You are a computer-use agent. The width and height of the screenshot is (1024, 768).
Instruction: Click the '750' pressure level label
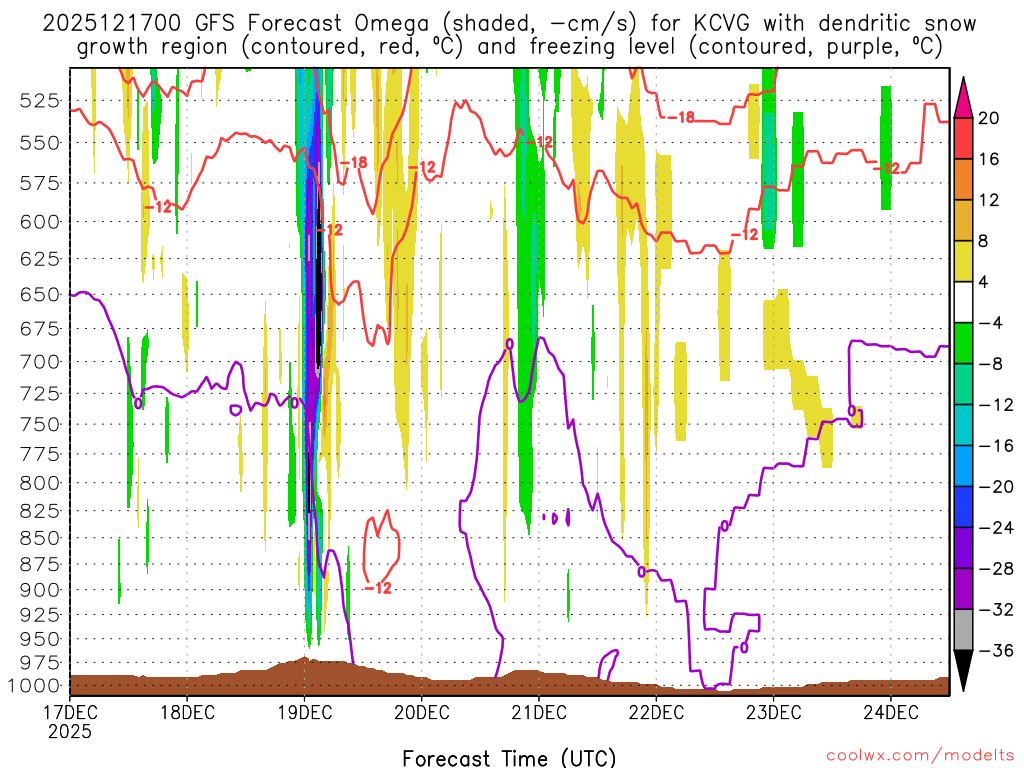pyautogui.click(x=40, y=424)
